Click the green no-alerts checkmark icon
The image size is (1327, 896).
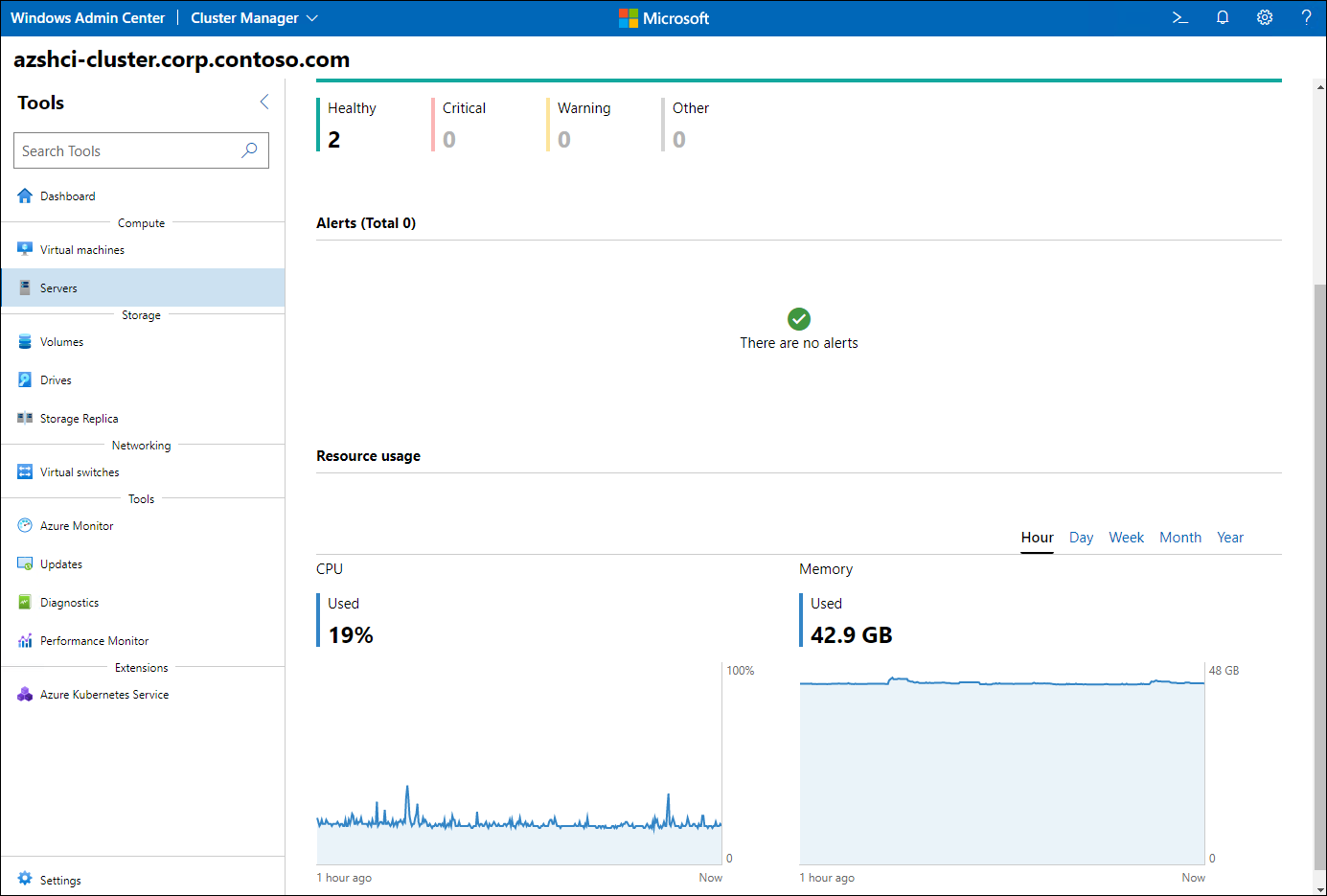(x=799, y=318)
